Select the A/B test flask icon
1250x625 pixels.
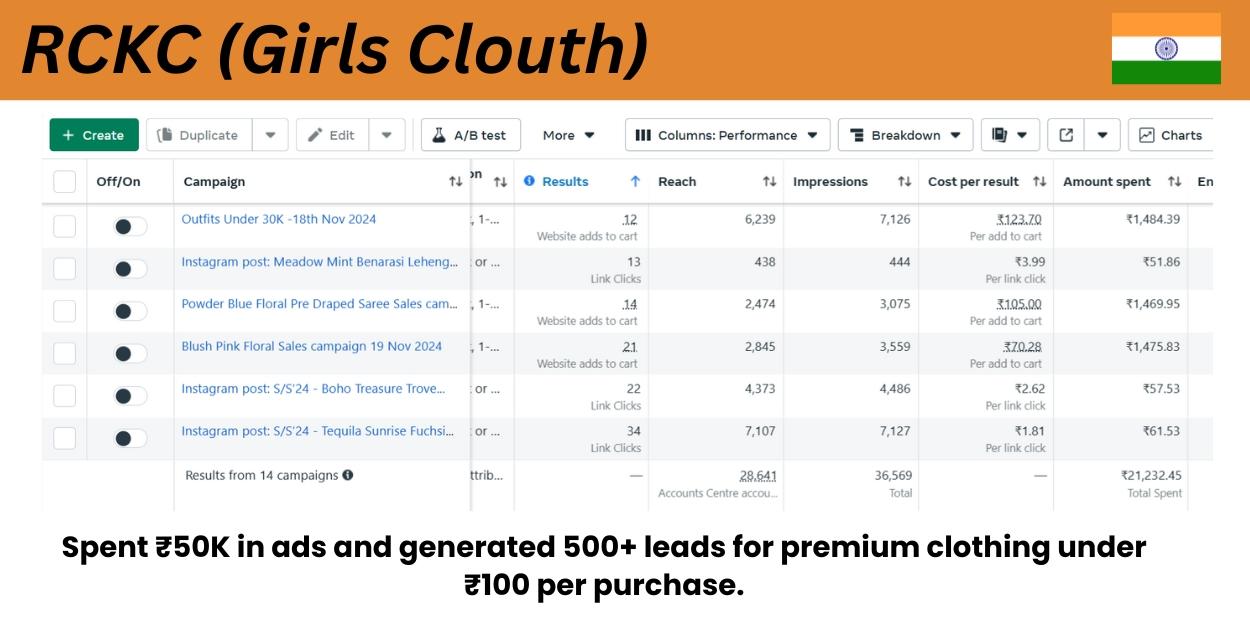point(437,134)
